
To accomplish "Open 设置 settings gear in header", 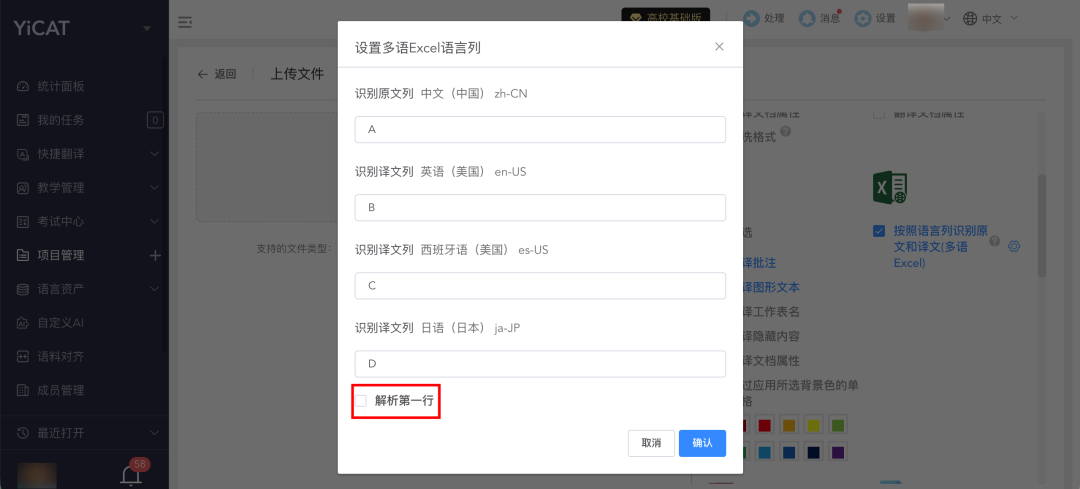I will tap(862, 19).
